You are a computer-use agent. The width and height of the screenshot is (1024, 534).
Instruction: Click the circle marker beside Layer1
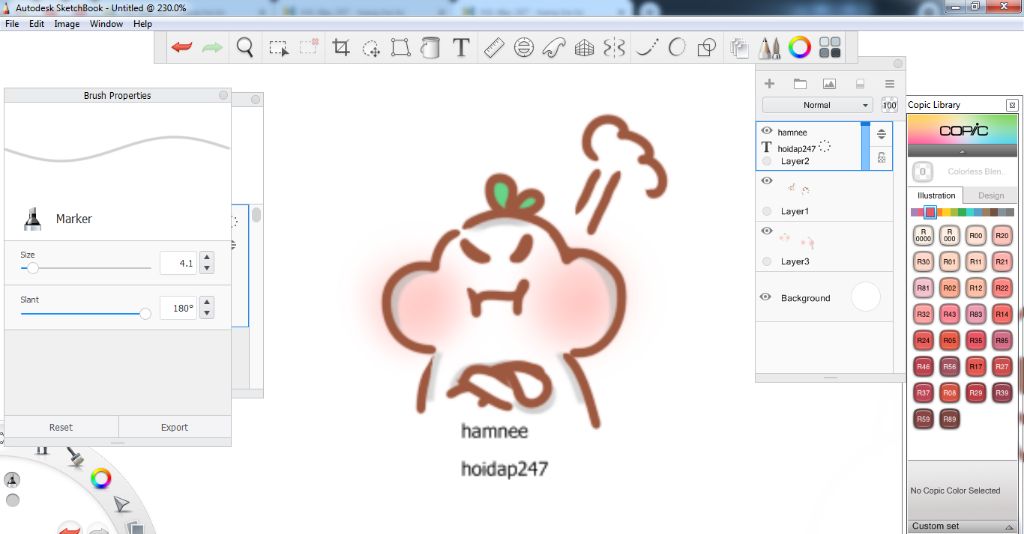click(x=767, y=211)
